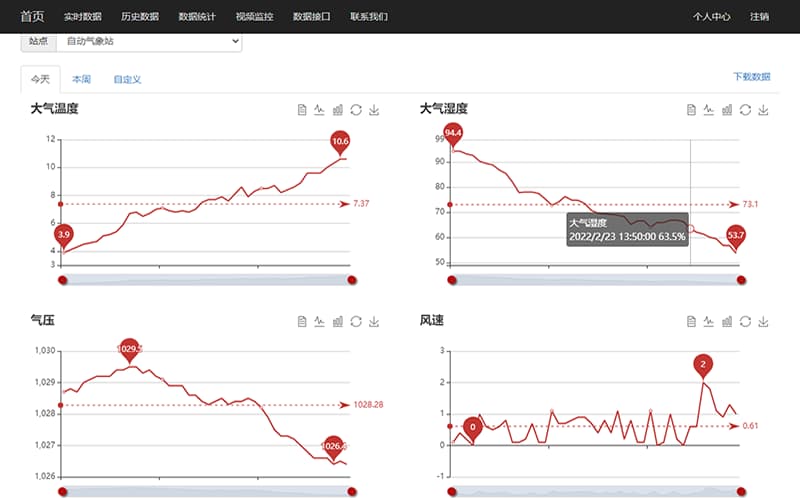Switch 大气温度 chart to bar view
Viewport: 800px width, 500px height.
coord(337,110)
